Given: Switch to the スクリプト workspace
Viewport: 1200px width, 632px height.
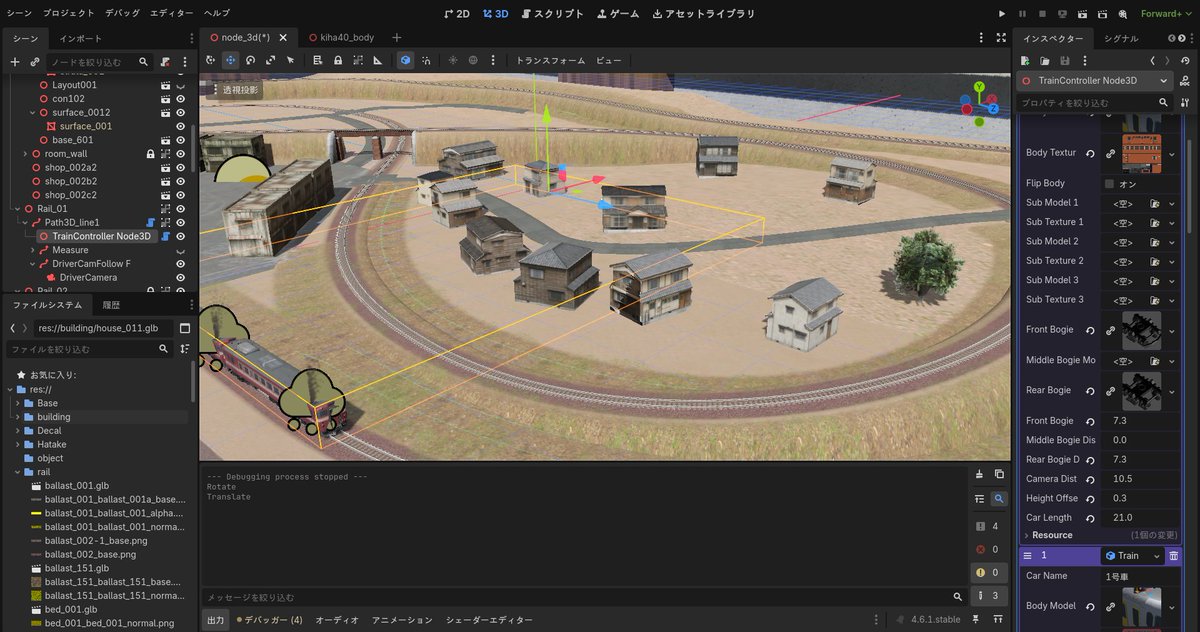Looking at the screenshot, I should (x=552, y=14).
